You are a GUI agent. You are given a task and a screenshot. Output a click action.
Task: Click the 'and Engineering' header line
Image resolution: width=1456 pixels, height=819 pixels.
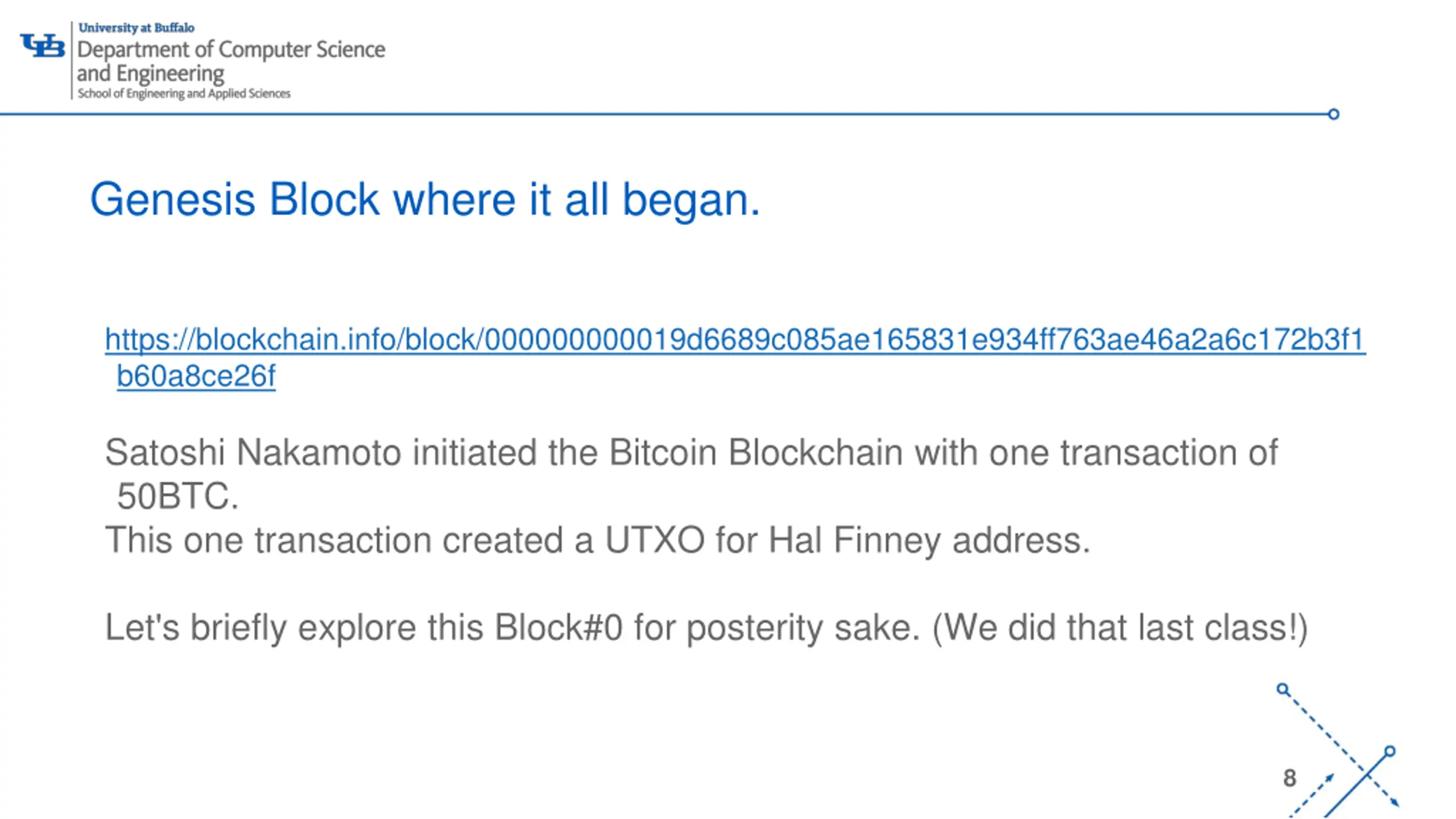tap(151, 74)
